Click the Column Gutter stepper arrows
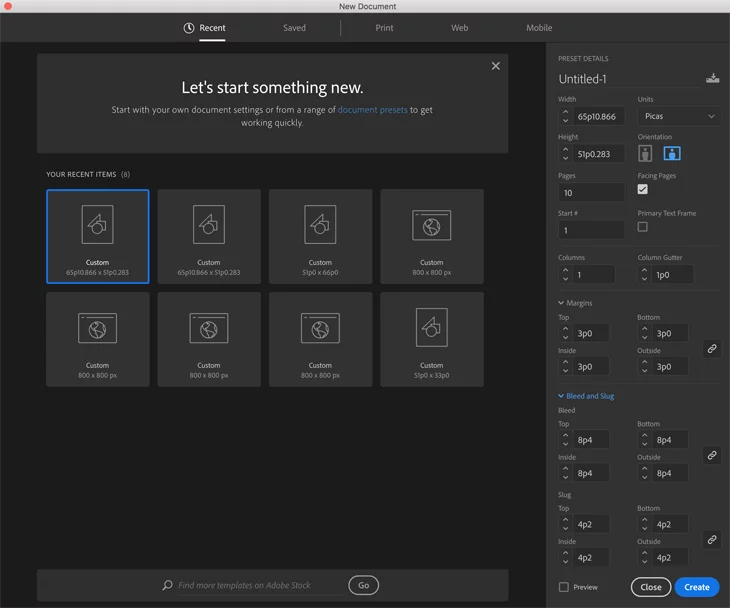 644,275
